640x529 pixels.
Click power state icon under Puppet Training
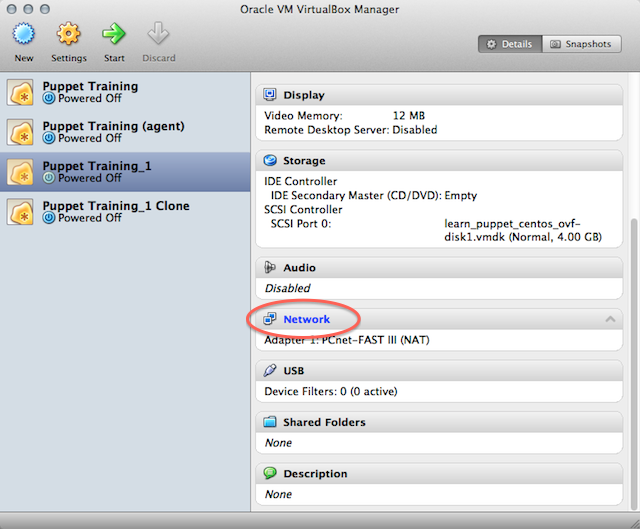point(49,98)
